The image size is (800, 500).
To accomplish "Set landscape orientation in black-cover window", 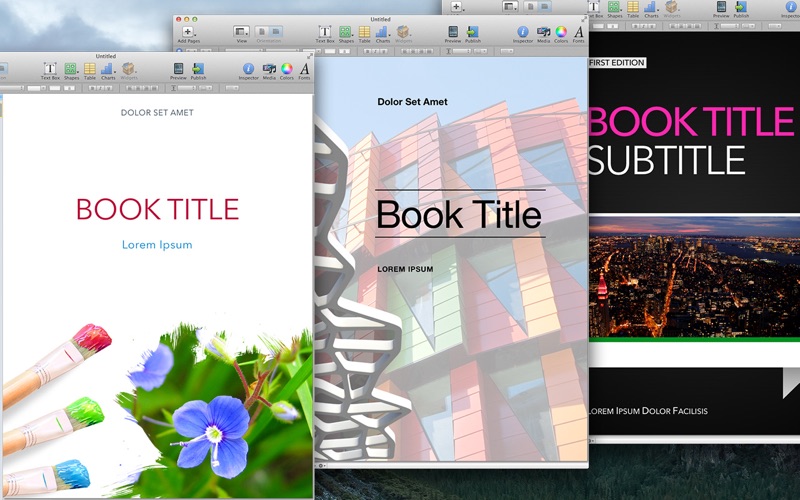I will click(544, 6).
